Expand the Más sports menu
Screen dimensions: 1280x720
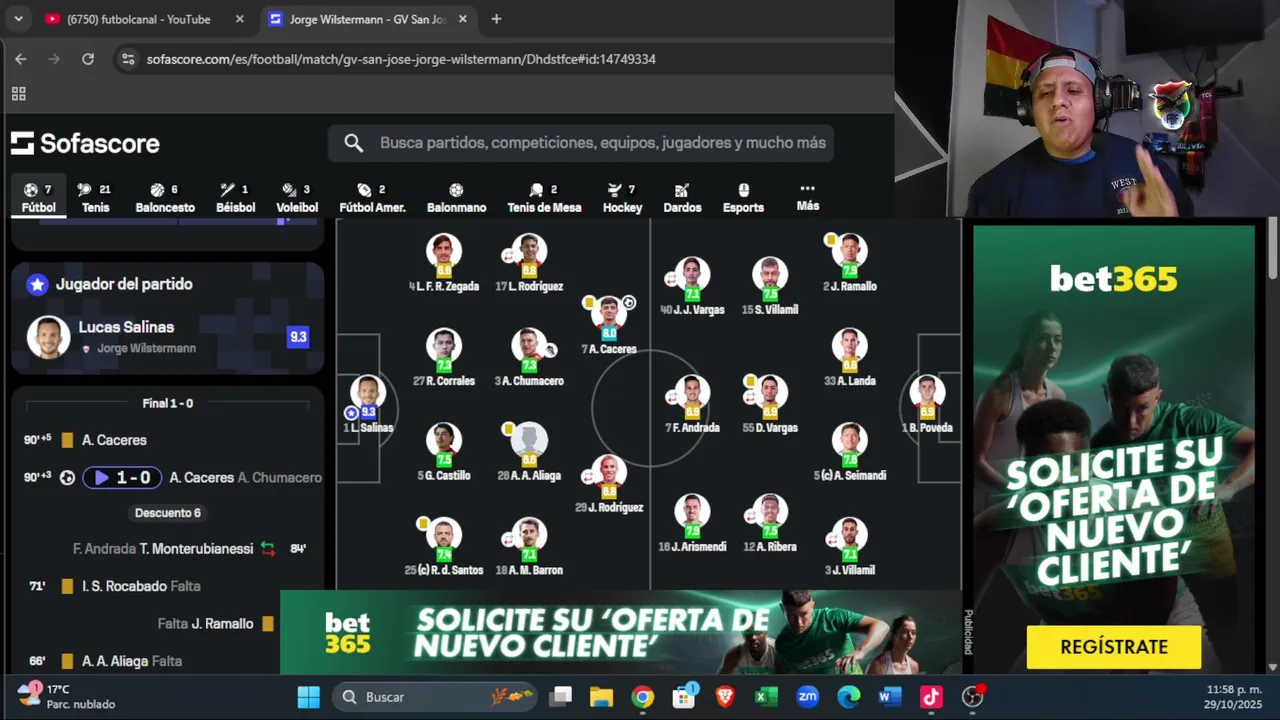pos(808,197)
